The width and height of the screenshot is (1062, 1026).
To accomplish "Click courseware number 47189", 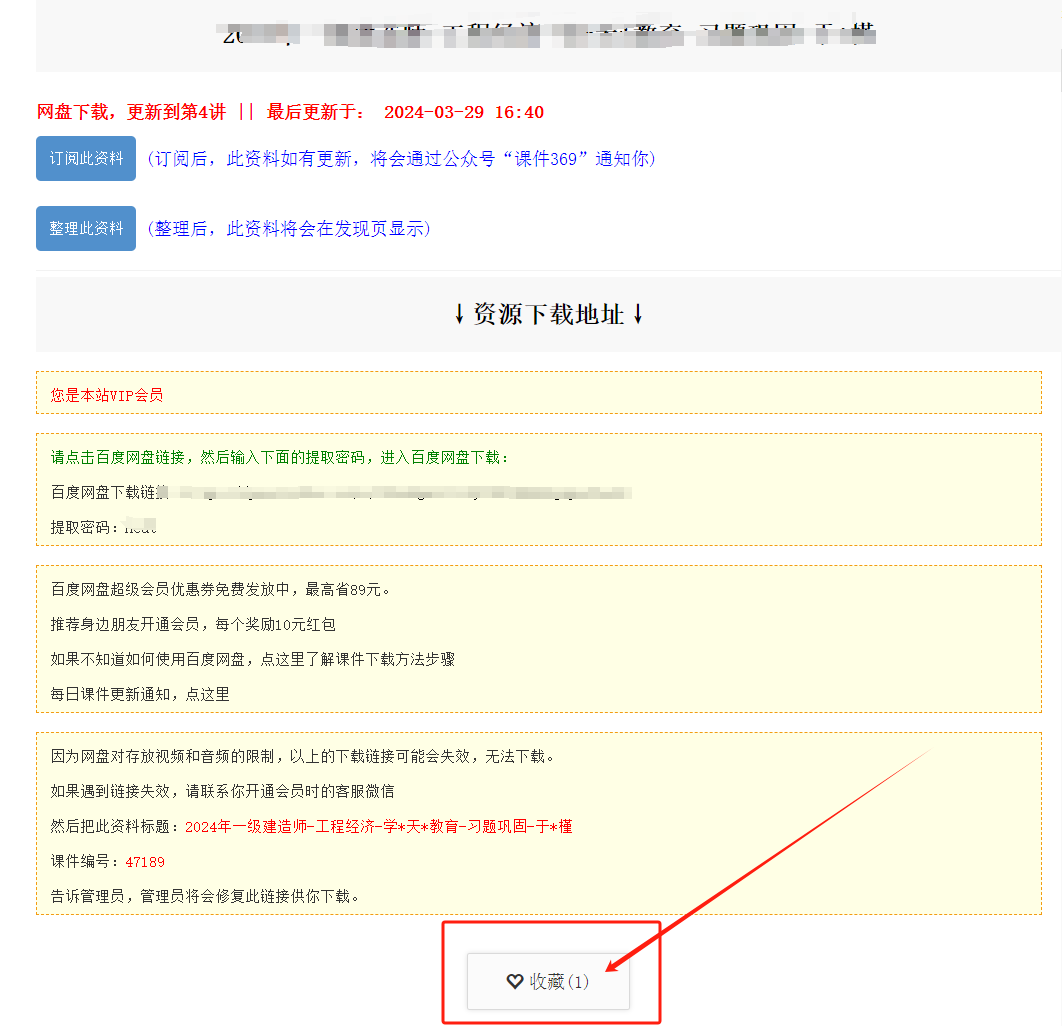I will (x=144, y=861).
